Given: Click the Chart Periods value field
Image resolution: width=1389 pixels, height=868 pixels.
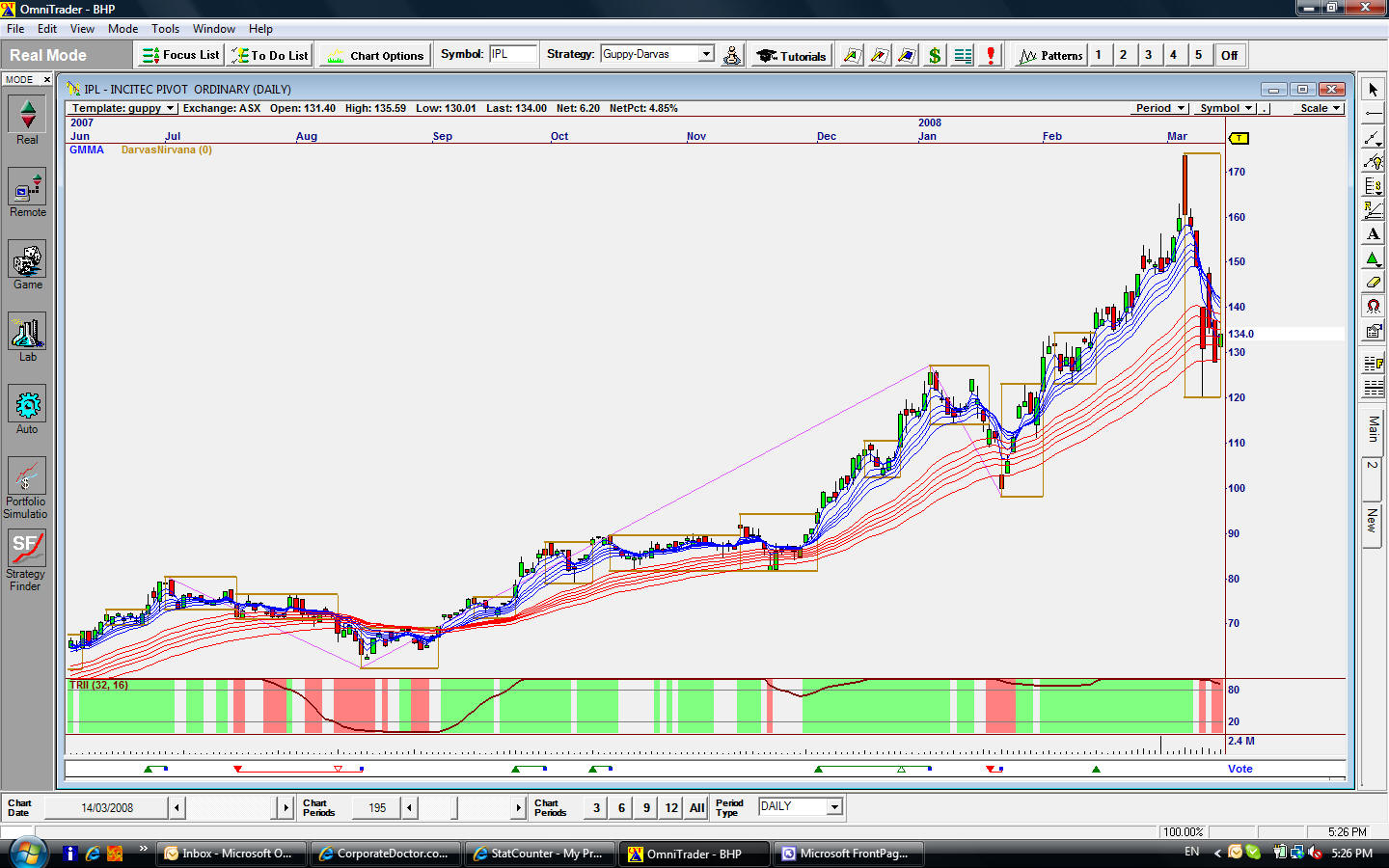Looking at the screenshot, I should [x=377, y=807].
